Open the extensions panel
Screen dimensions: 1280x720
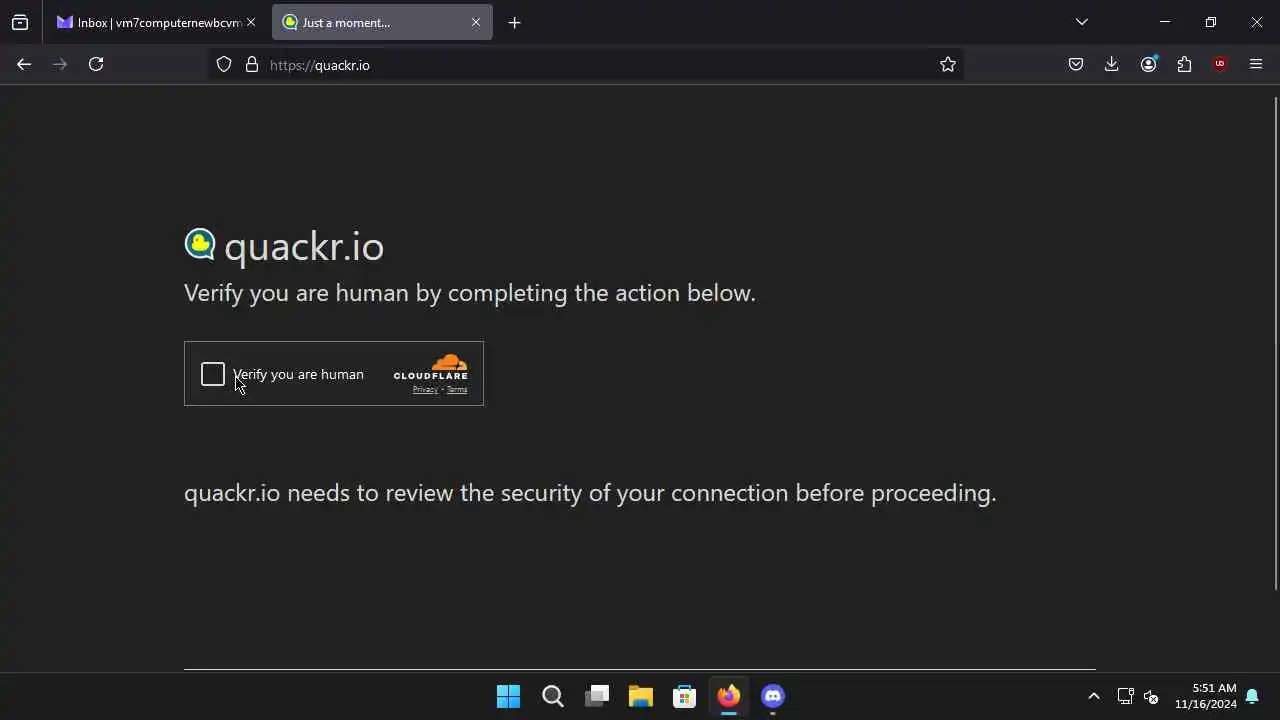pos(1184,64)
